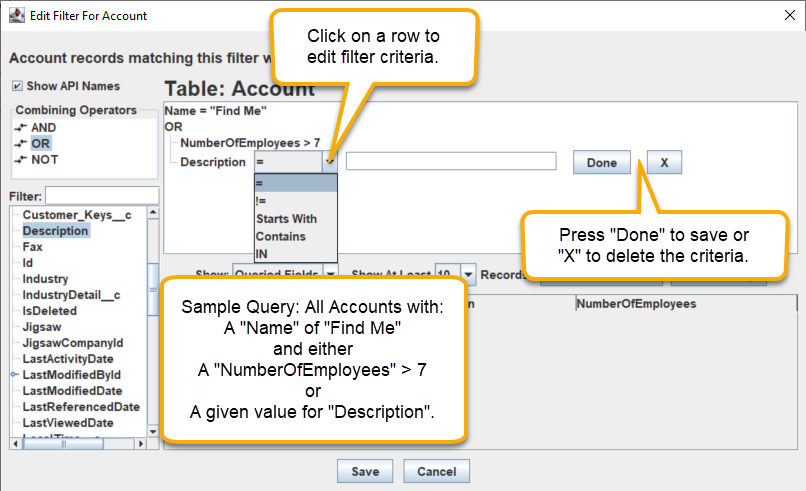Choose 'Starts With' operator option
Screen dimensions: 806x491
[x=296, y=219]
